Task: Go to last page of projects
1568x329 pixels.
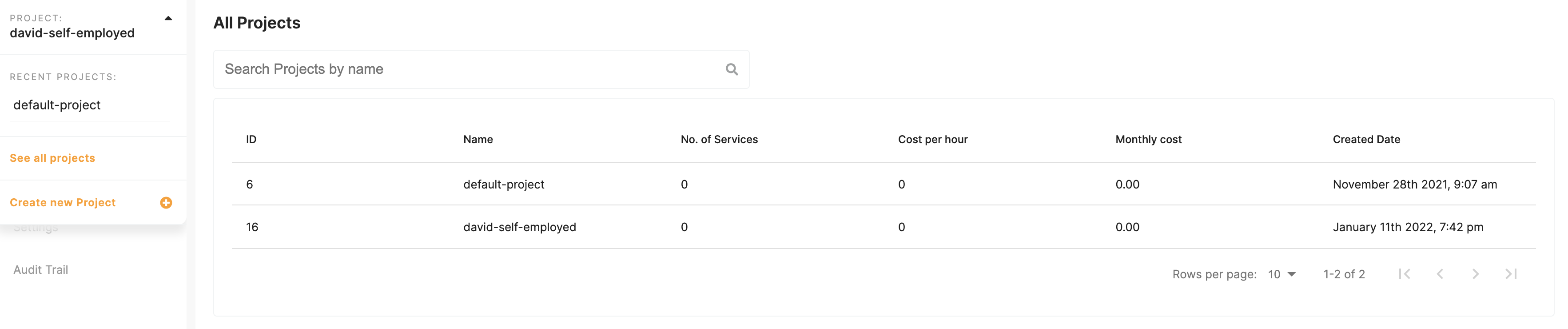Action: 1511,274
